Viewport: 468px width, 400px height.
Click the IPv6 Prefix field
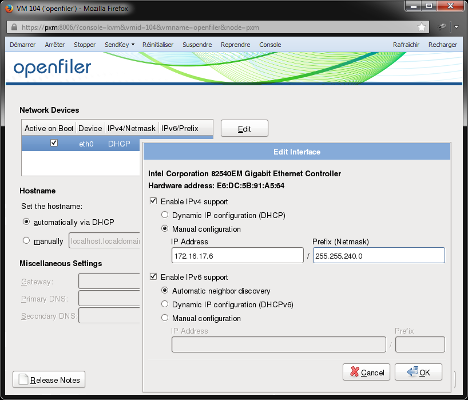420,345
